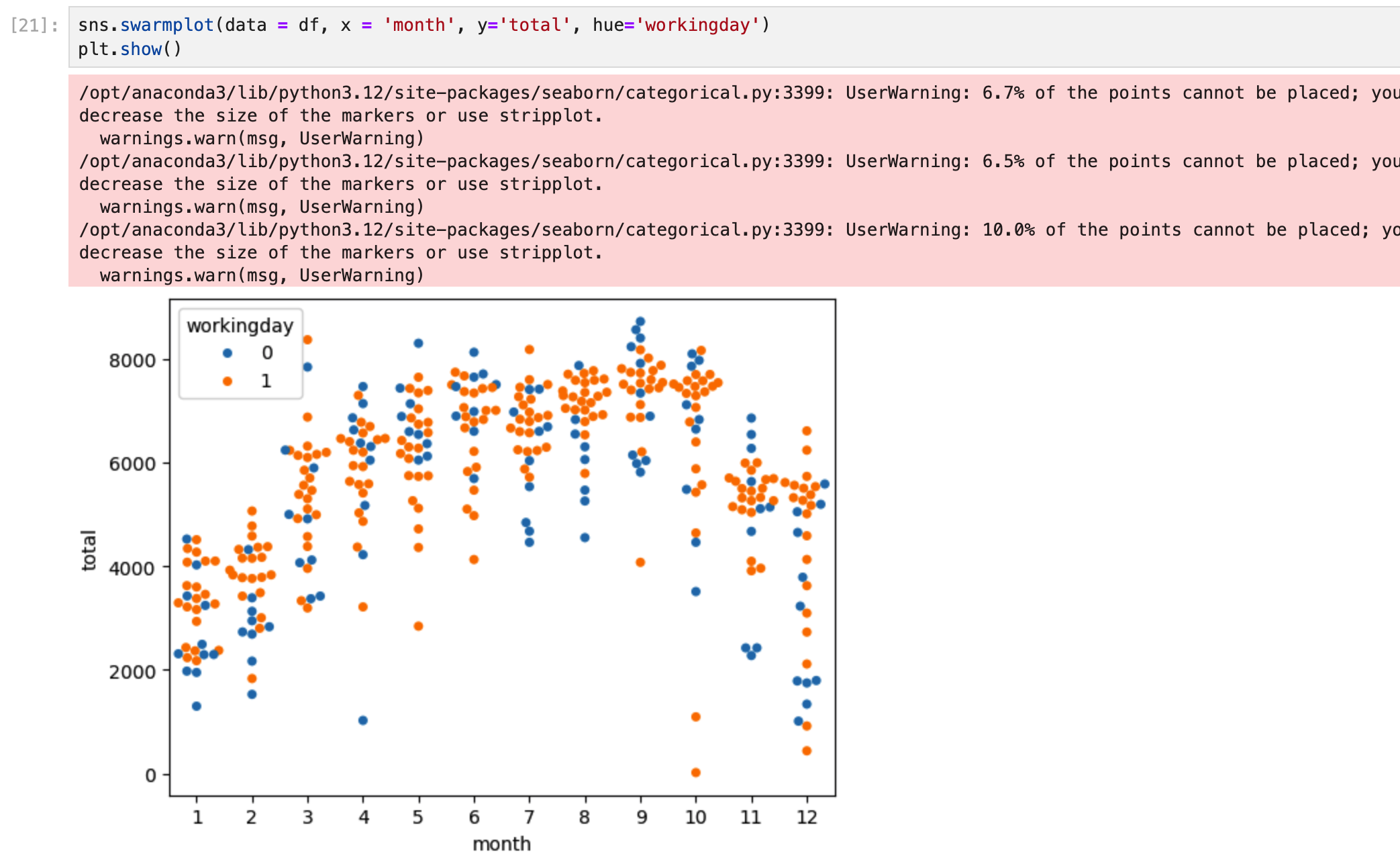Click orange legend marker for workingday 1
This screenshot has width=1400, height=866.
[x=228, y=381]
